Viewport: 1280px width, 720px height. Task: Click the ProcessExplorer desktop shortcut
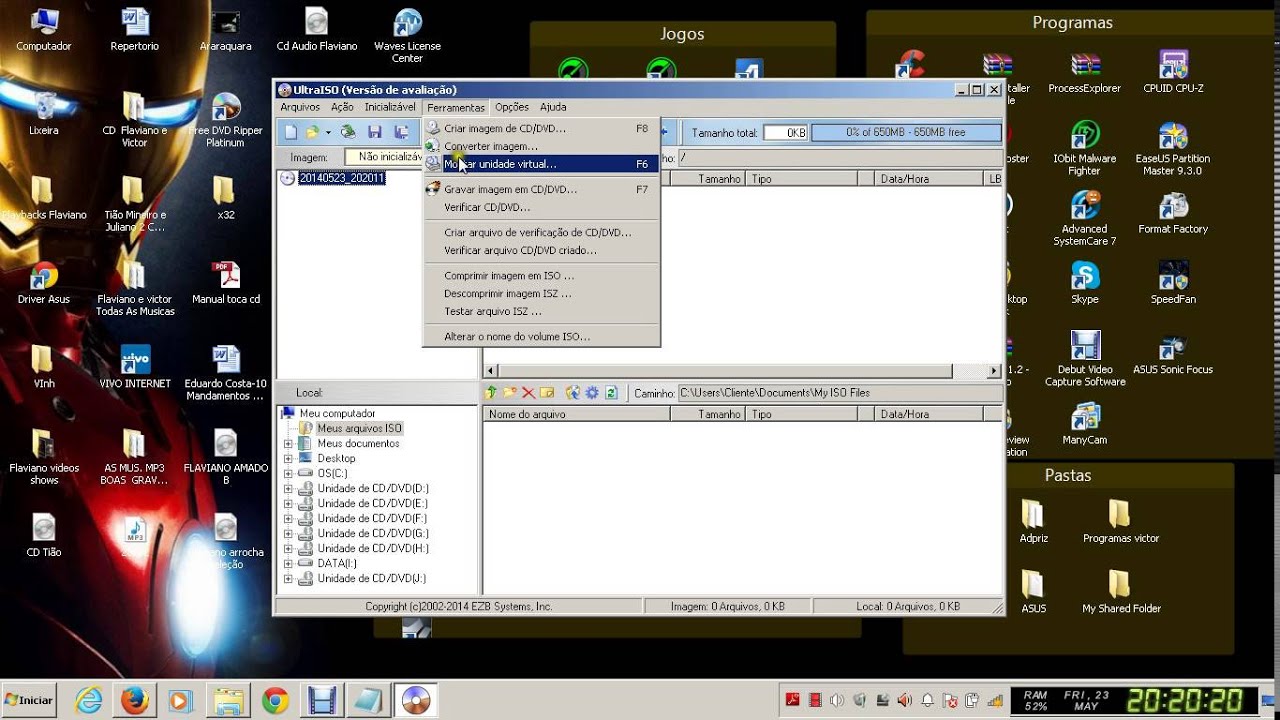[x=1084, y=72]
